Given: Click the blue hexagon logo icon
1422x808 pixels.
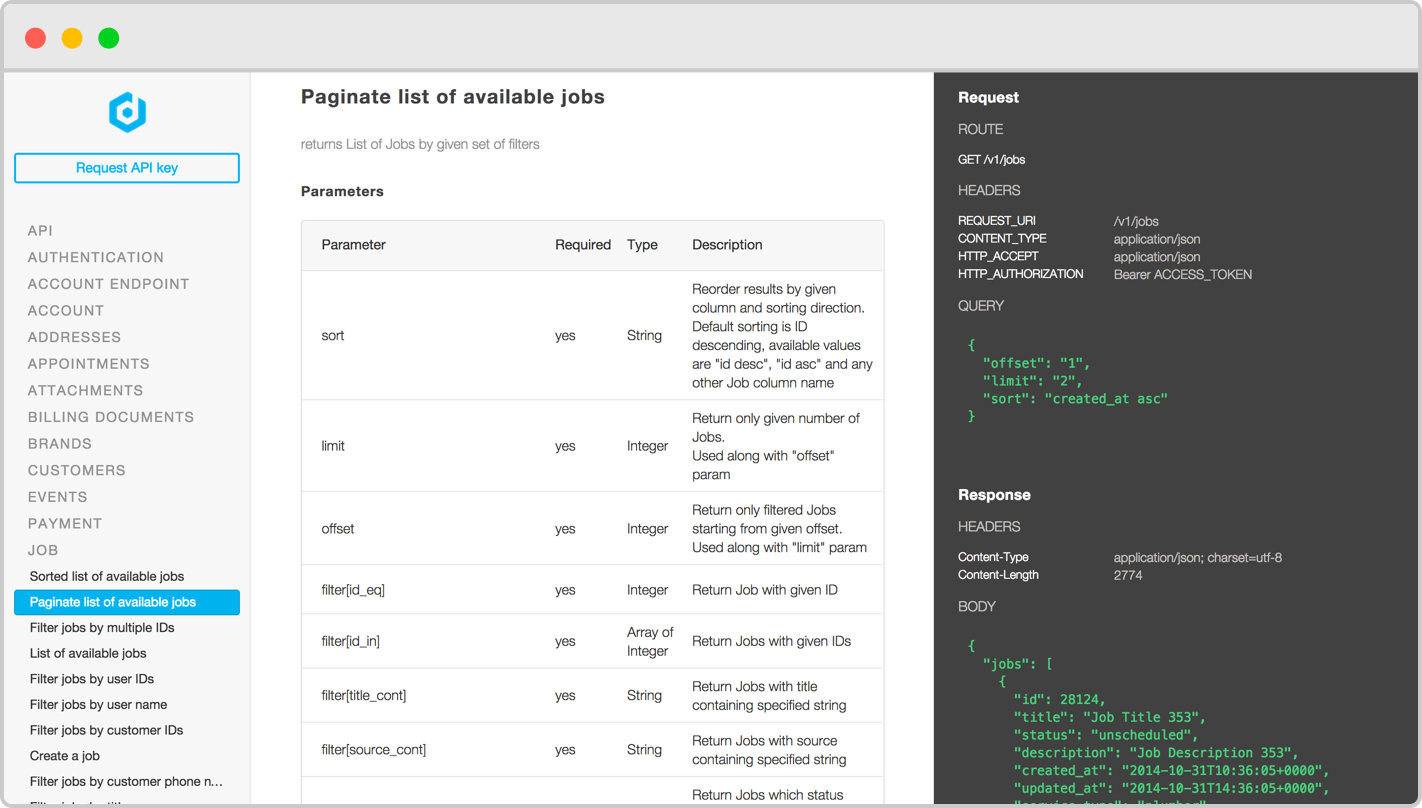Looking at the screenshot, I should tap(127, 112).
